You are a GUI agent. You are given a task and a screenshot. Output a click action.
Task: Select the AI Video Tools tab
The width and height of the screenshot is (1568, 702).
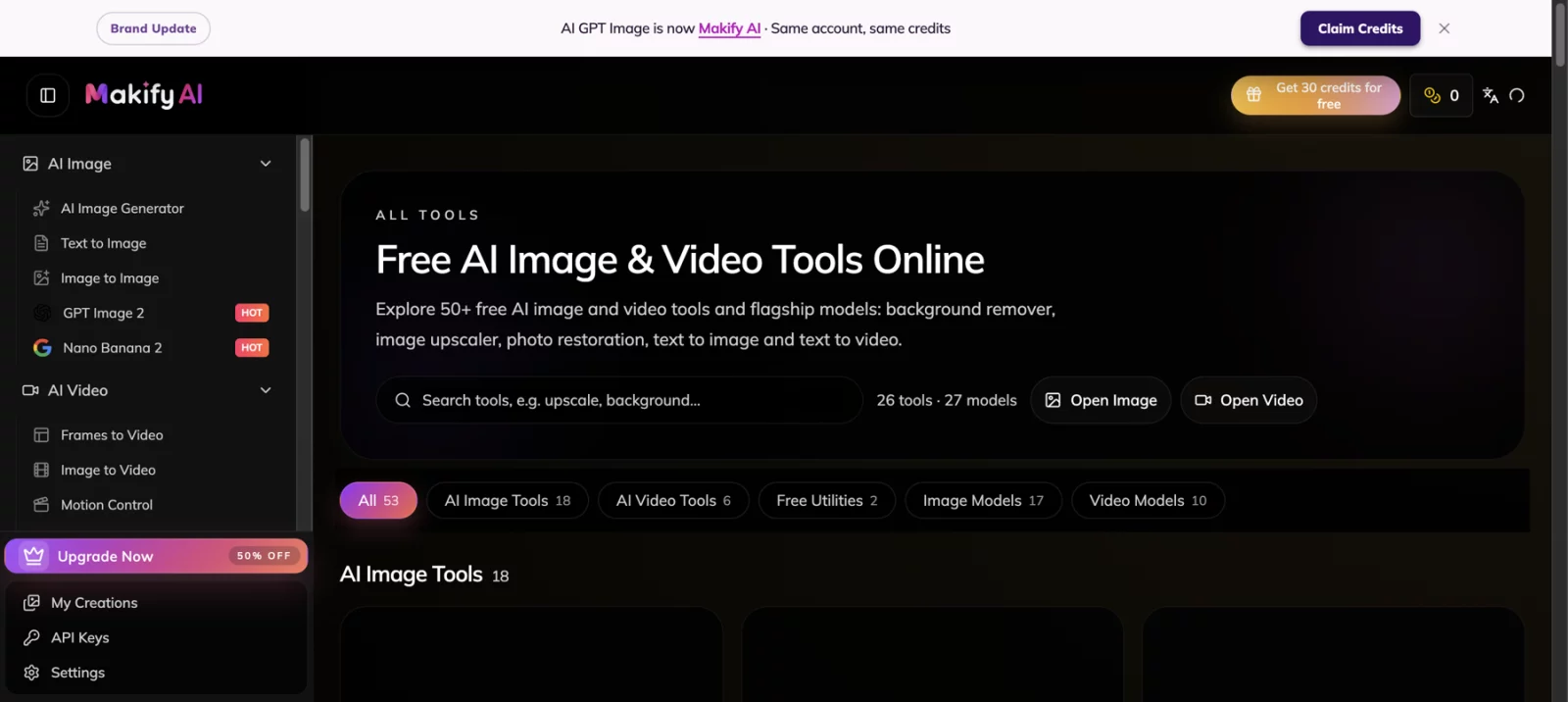(673, 500)
